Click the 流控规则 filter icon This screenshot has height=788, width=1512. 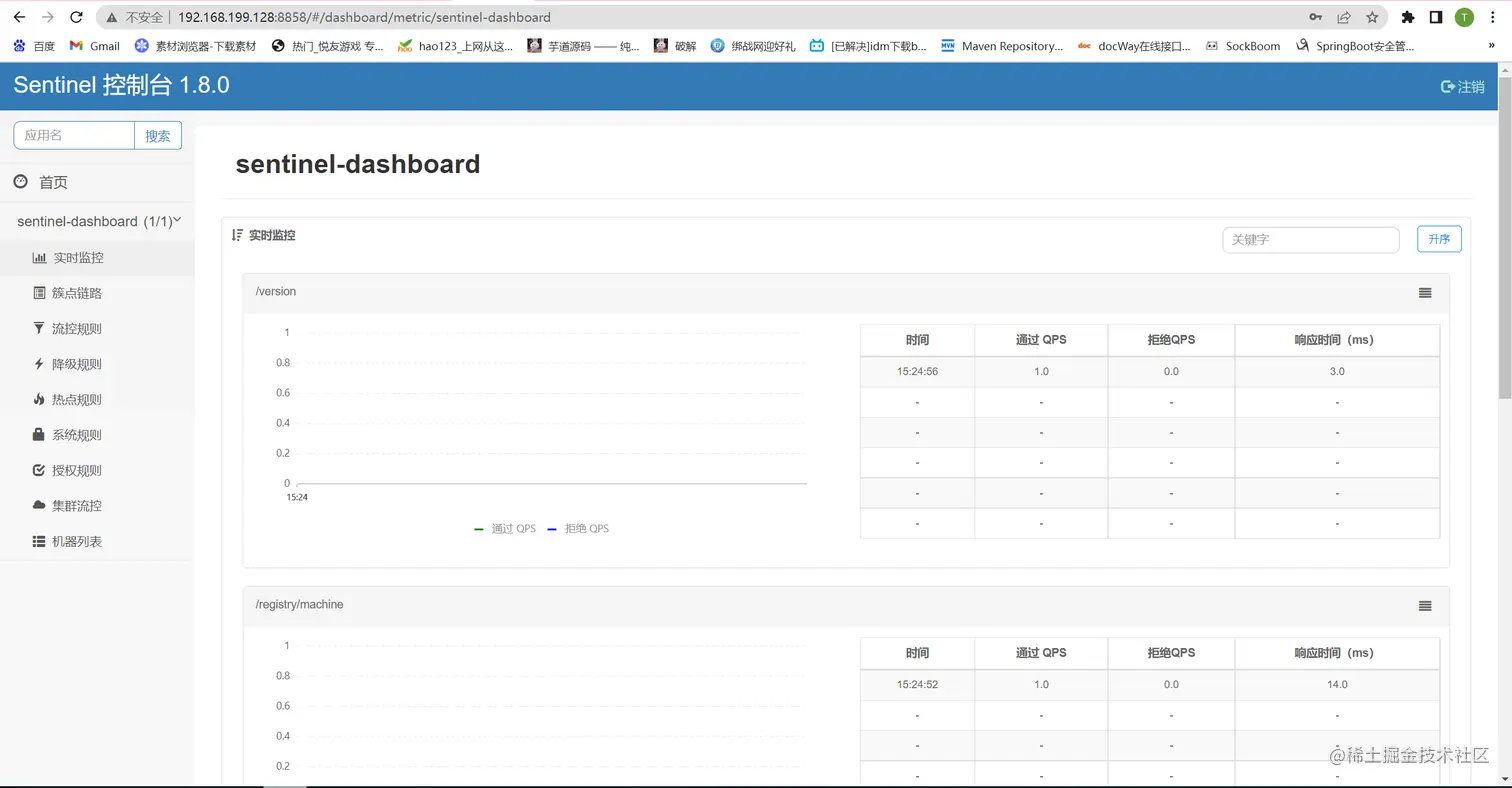coord(39,328)
